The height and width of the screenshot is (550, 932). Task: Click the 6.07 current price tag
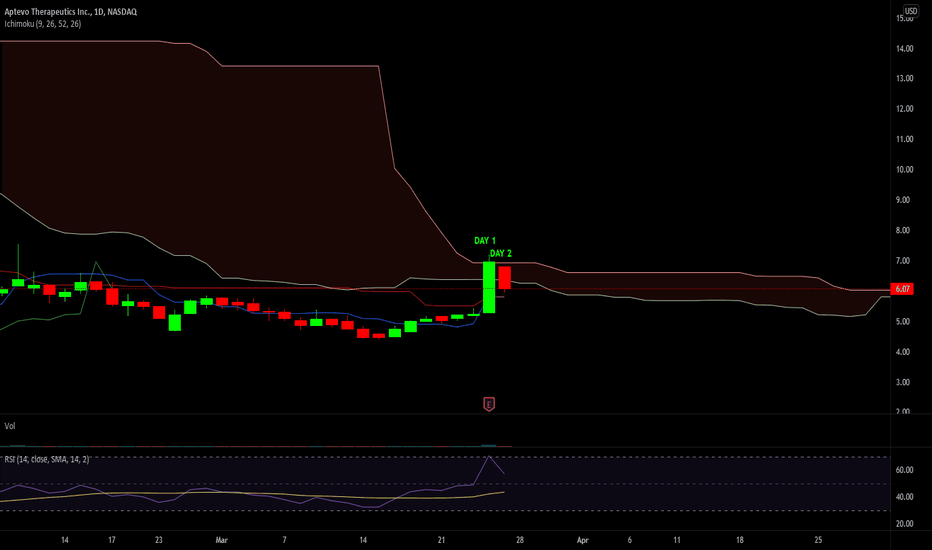pyautogui.click(x=902, y=289)
